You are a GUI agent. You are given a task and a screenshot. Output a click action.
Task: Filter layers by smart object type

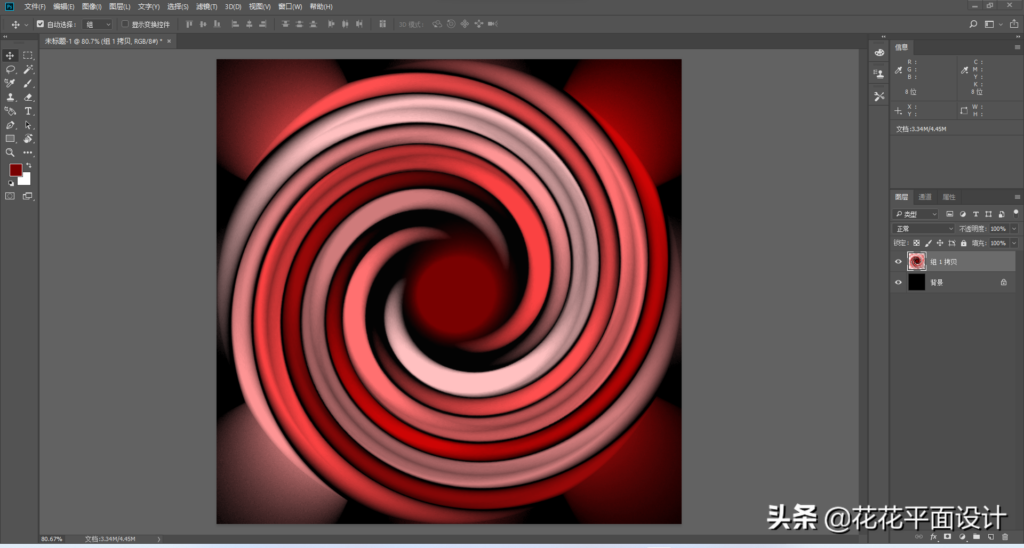click(x=1000, y=214)
